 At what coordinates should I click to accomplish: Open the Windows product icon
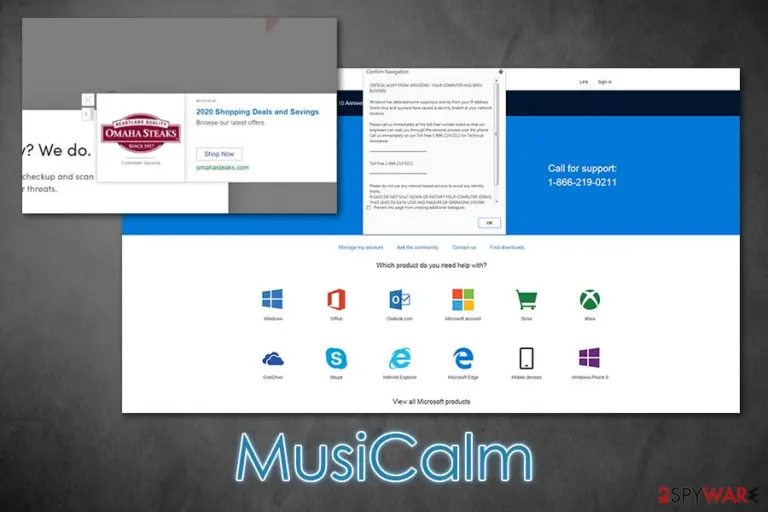click(x=272, y=299)
